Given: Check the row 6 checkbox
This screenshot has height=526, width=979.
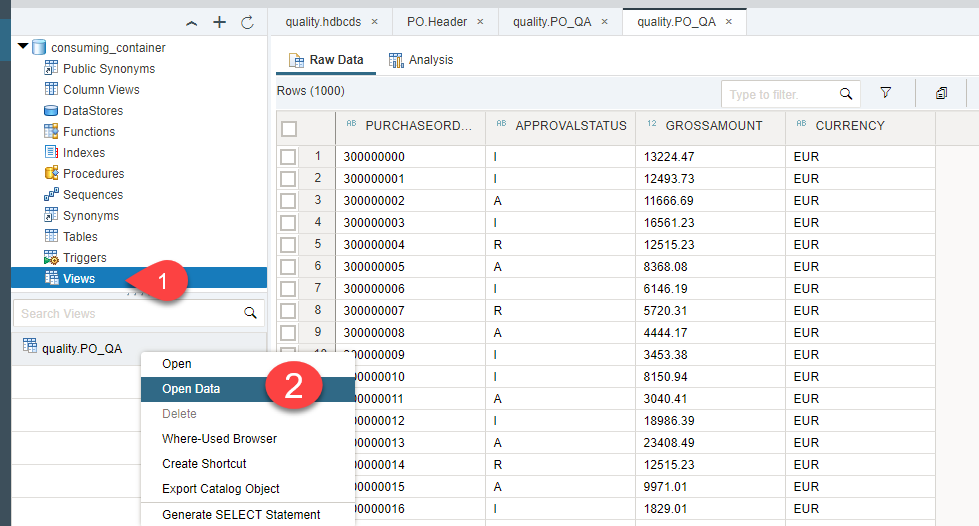Looking at the screenshot, I should click(x=288, y=267).
